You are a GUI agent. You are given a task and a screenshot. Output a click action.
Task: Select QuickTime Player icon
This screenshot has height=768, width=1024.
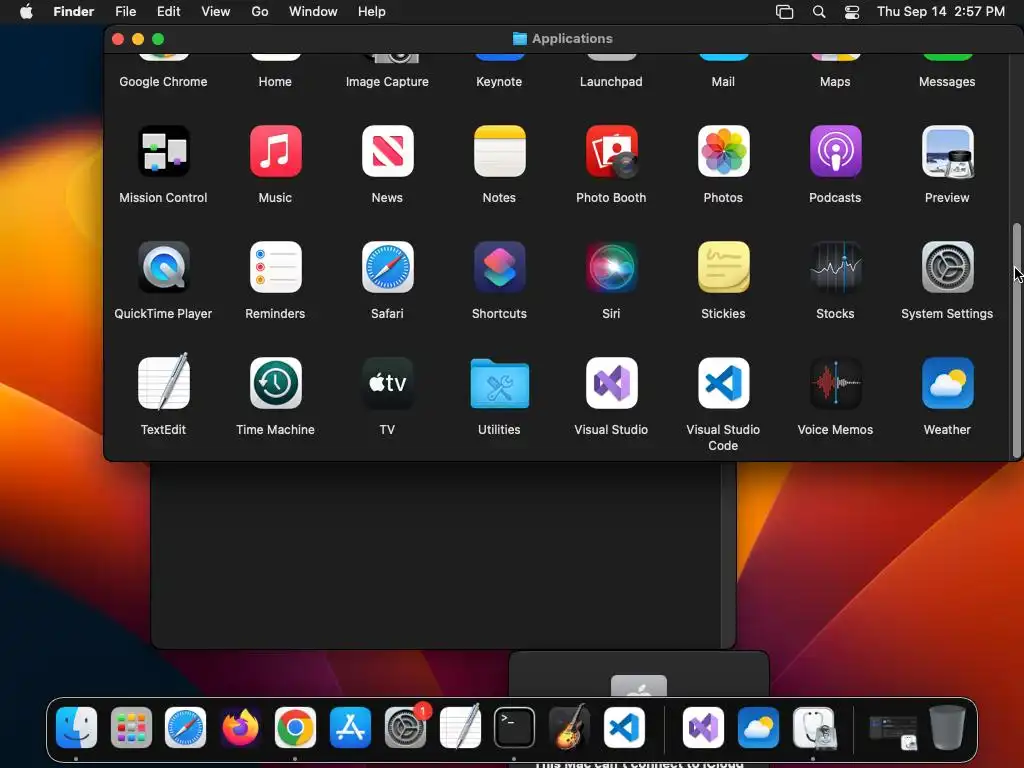point(163,267)
